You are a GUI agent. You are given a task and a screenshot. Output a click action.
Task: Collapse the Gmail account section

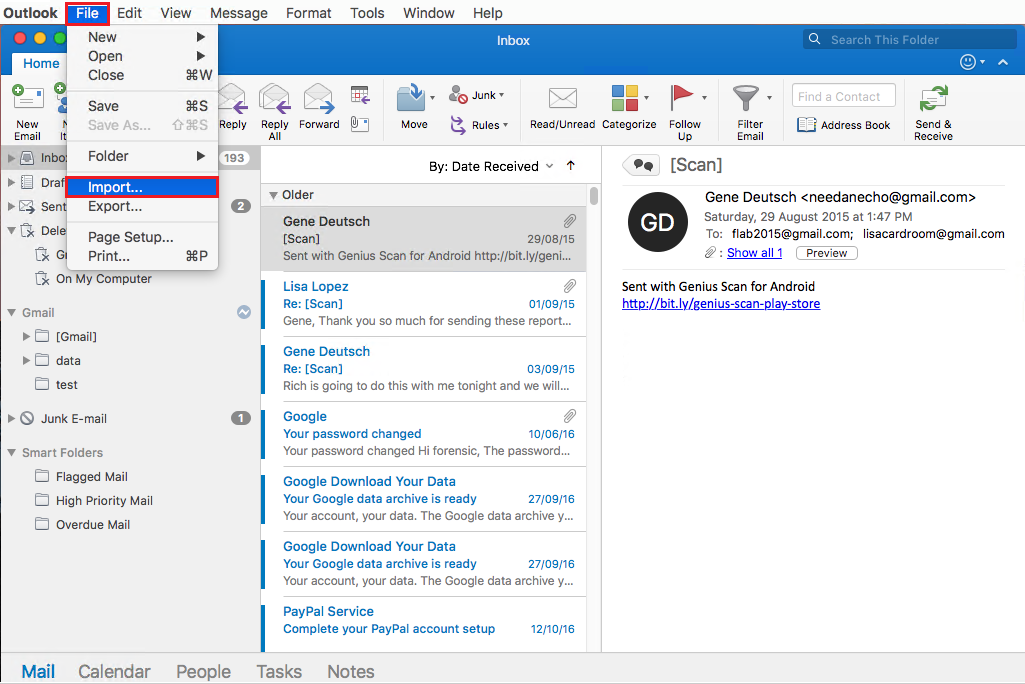(11, 313)
